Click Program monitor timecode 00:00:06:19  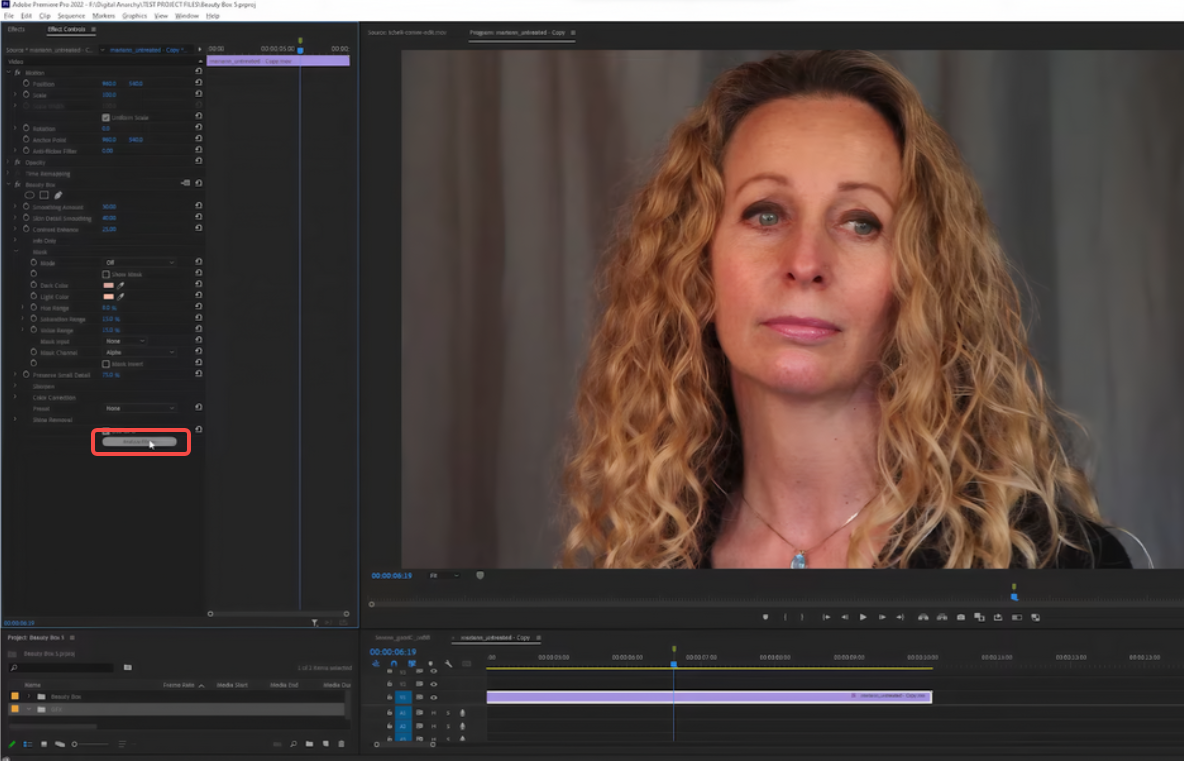392,575
